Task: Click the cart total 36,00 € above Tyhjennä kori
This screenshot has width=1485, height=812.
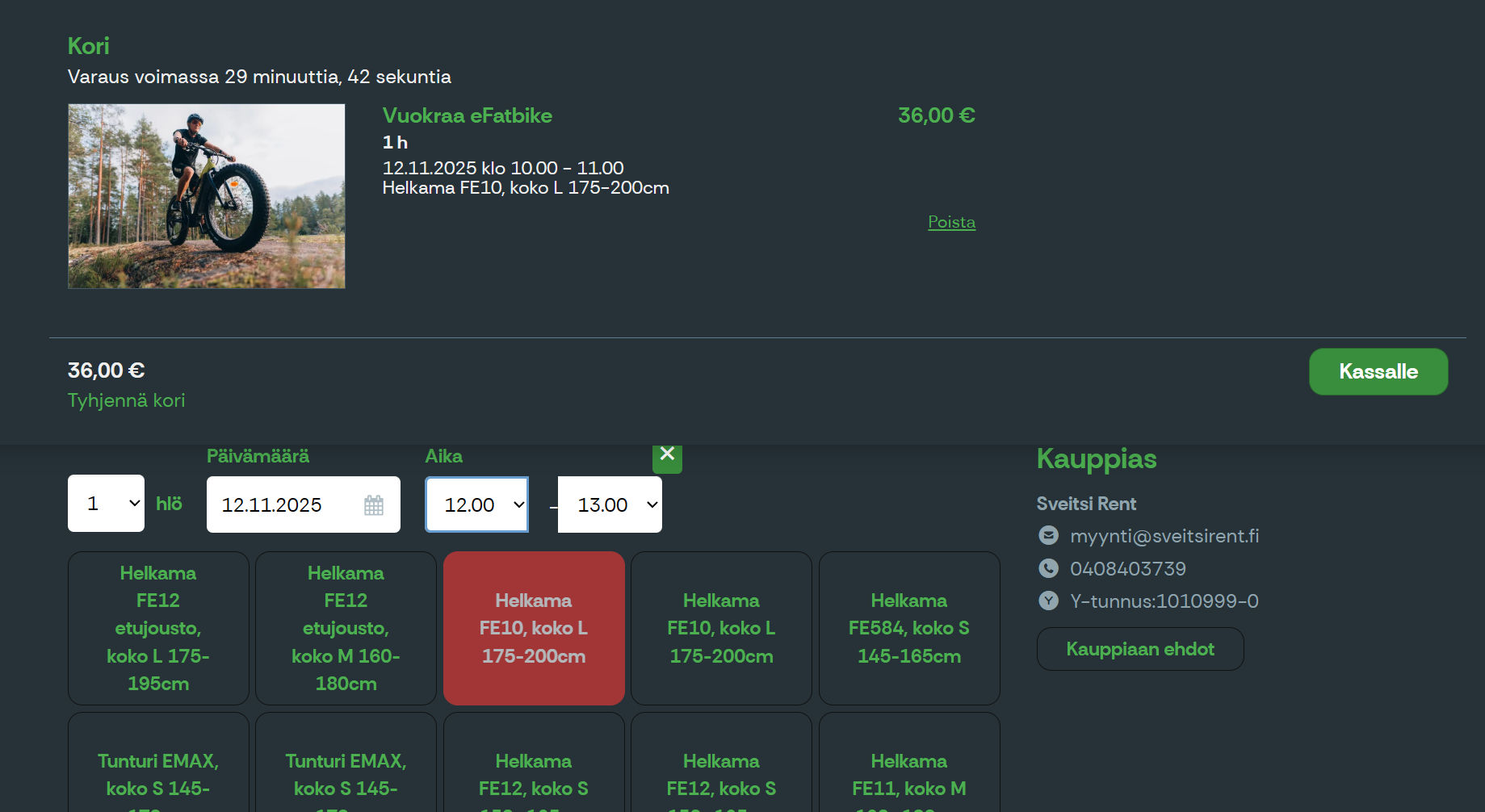Action: tap(106, 370)
